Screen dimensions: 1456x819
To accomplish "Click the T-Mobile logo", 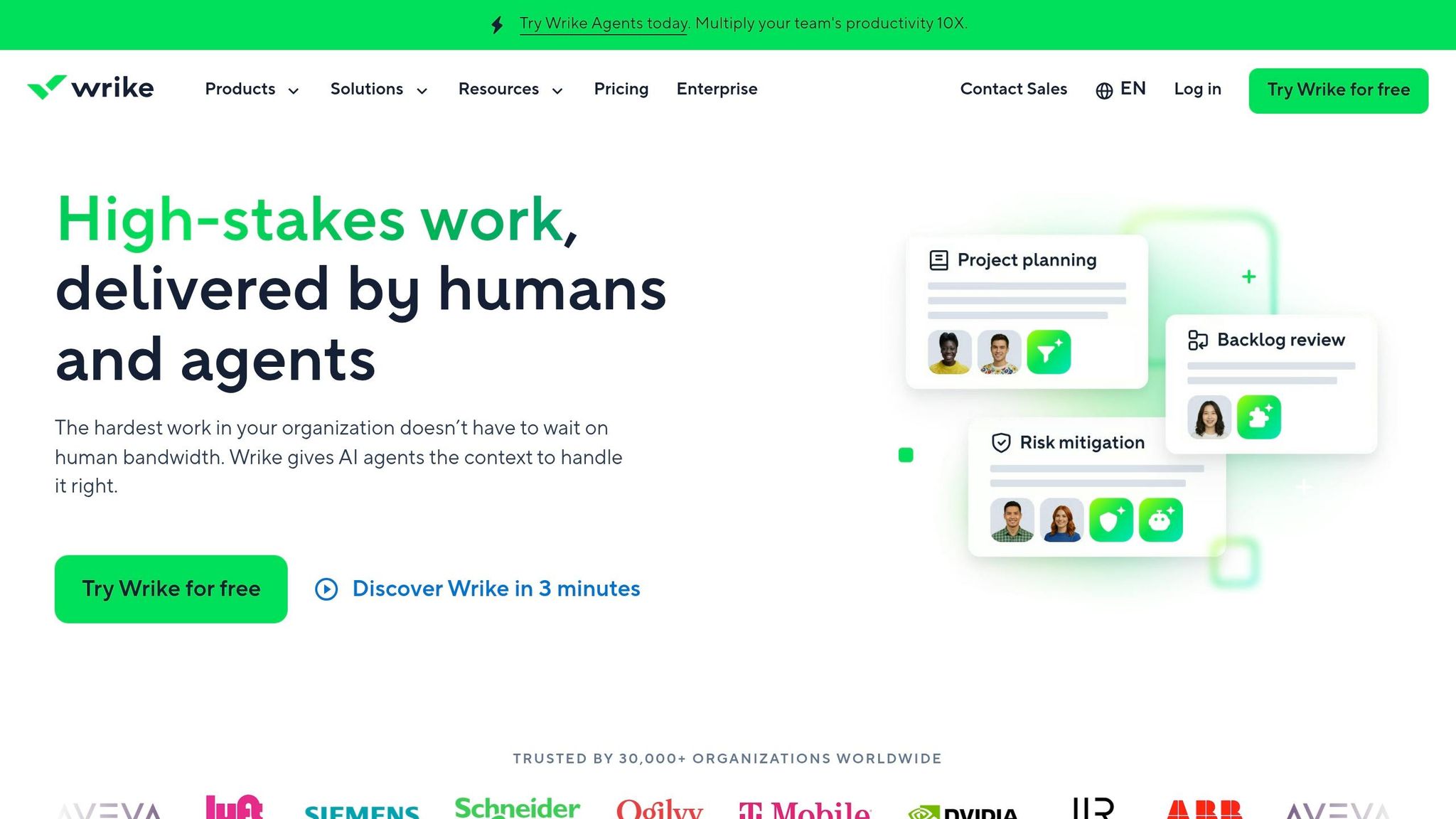I will coord(805,809).
